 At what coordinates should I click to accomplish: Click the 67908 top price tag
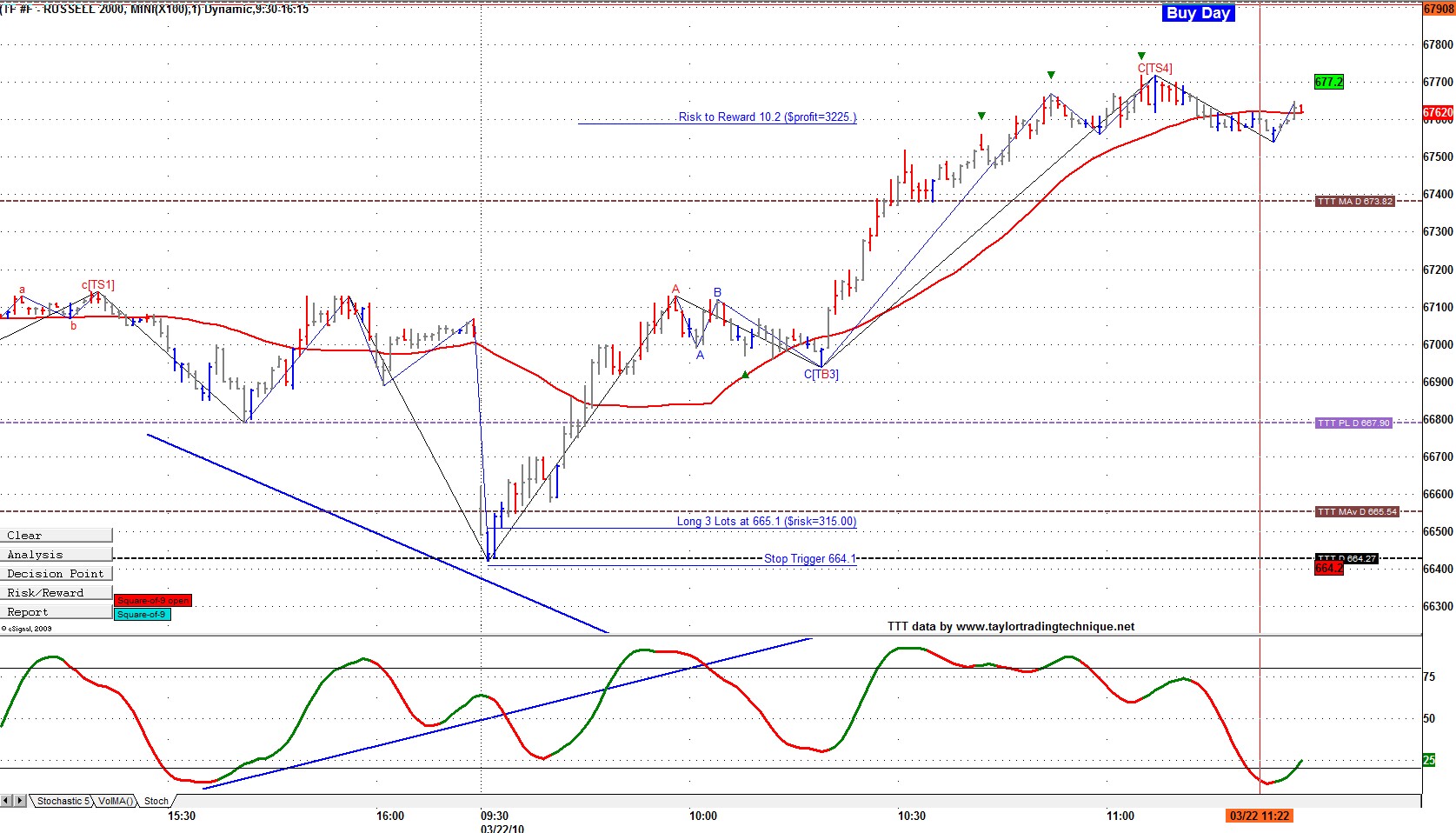click(x=1439, y=9)
